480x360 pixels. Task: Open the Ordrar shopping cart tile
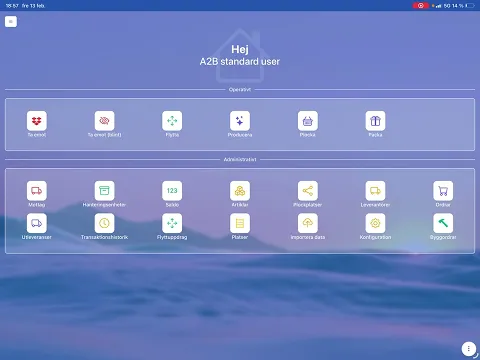pos(443,191)
